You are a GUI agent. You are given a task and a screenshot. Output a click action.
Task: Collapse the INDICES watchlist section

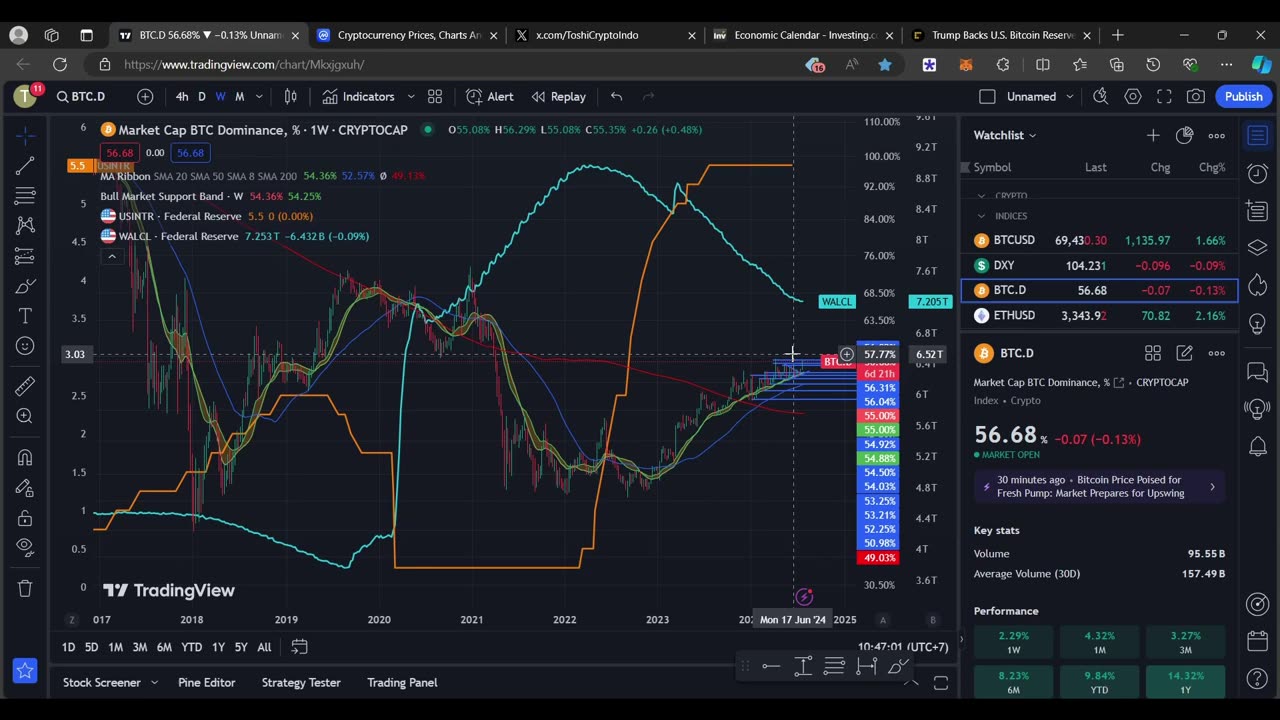click(x=981, y=216)
